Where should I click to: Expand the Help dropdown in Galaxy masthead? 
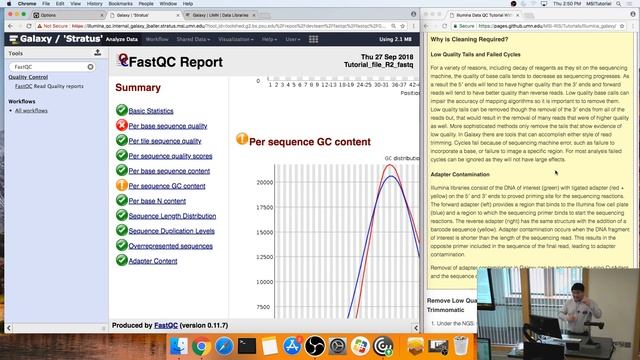click(269, 40)
